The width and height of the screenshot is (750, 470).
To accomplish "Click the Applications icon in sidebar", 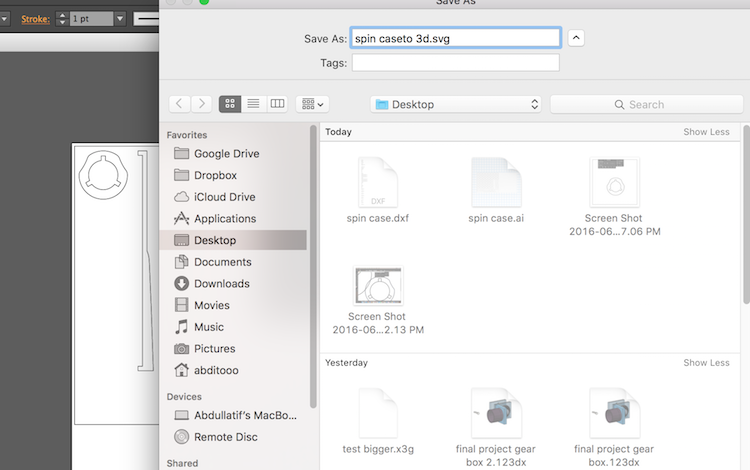I will 181,218.
